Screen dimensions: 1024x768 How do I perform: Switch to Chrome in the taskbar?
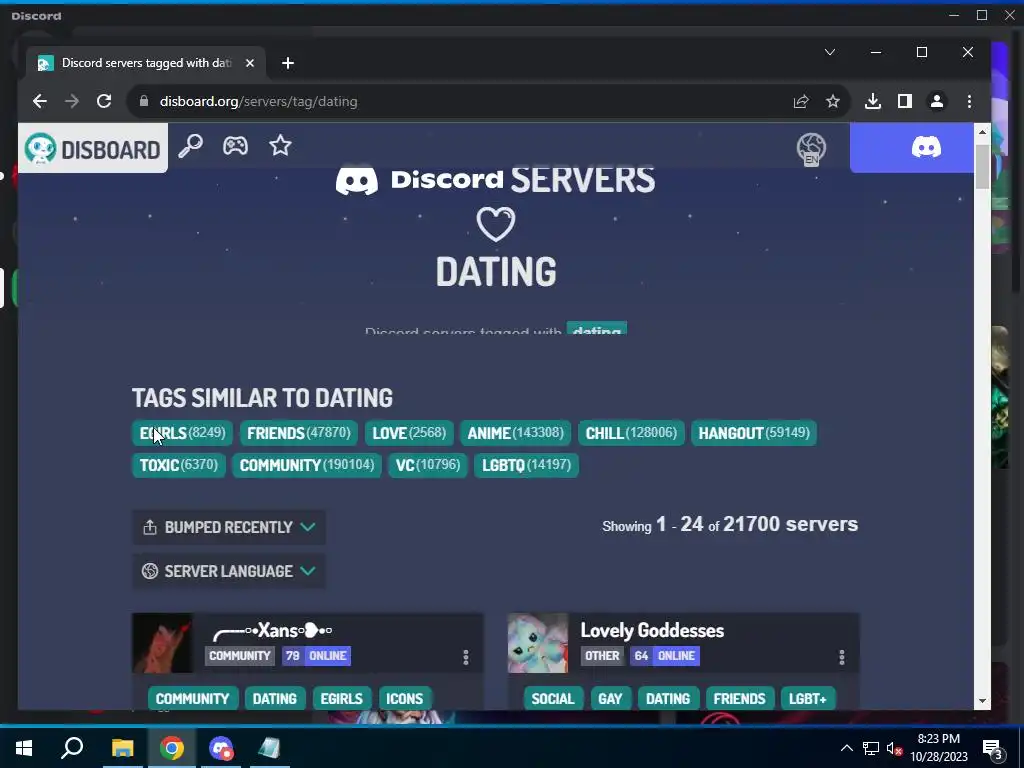[172, 748]
